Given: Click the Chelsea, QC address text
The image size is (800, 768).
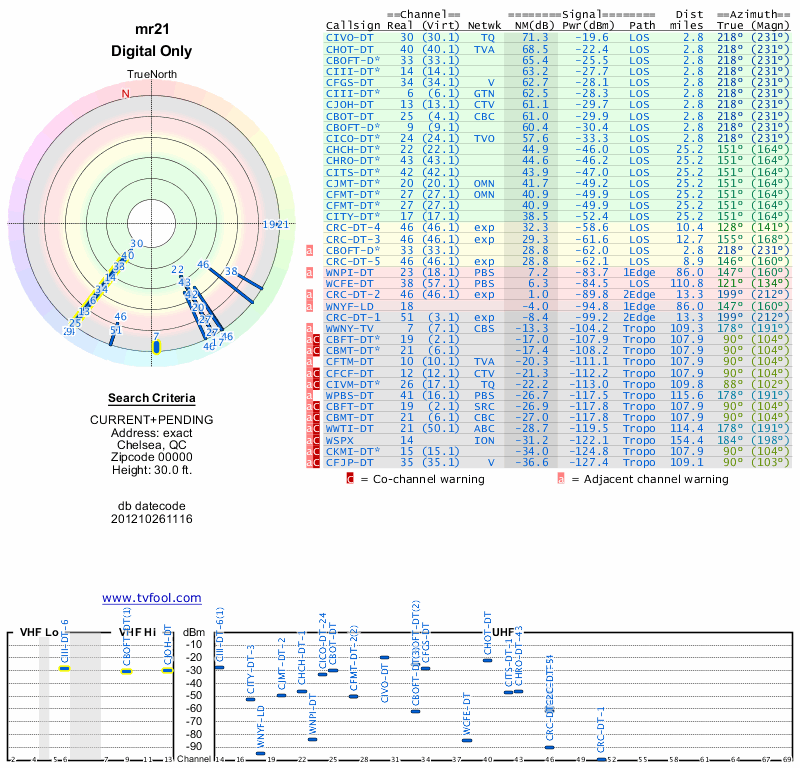Looking at the screenshot, I should (152, 445).
